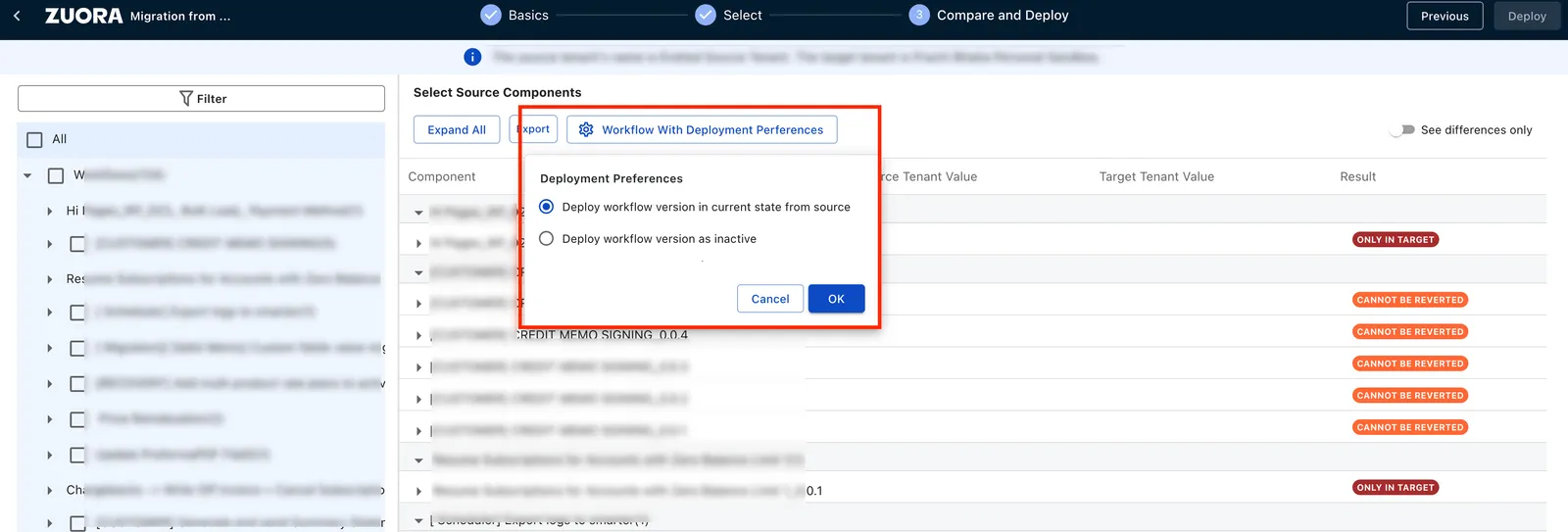
Task: Go back using the header arrow
Action: (x=17, y=16)
